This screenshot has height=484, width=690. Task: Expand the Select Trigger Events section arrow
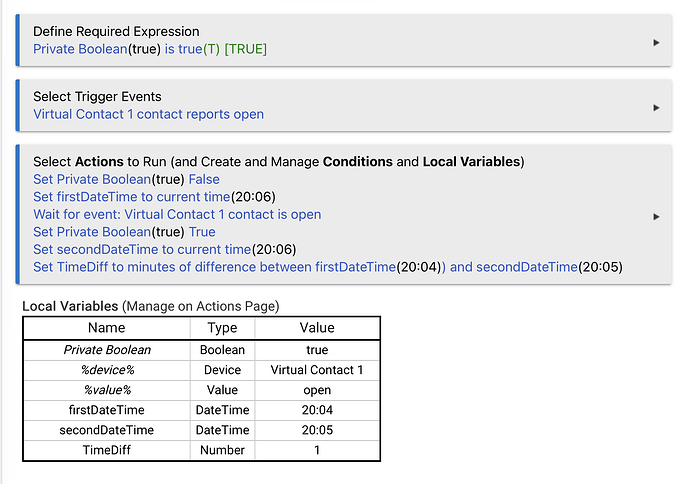[656, 107]
